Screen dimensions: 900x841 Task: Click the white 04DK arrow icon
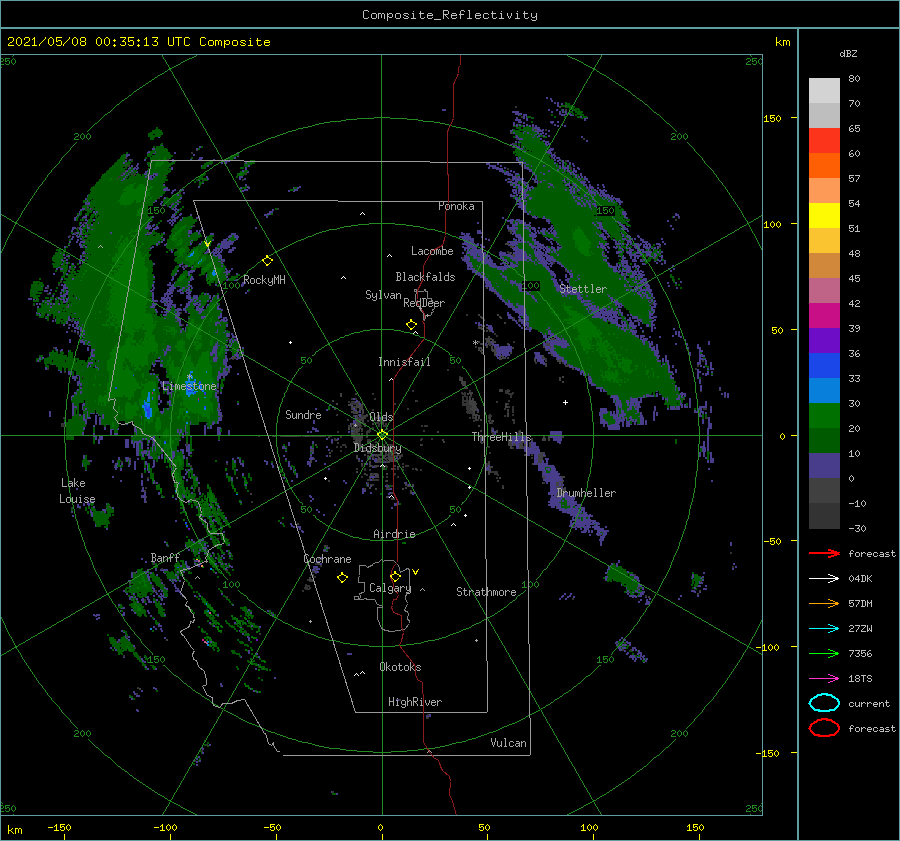coord(824,578)
